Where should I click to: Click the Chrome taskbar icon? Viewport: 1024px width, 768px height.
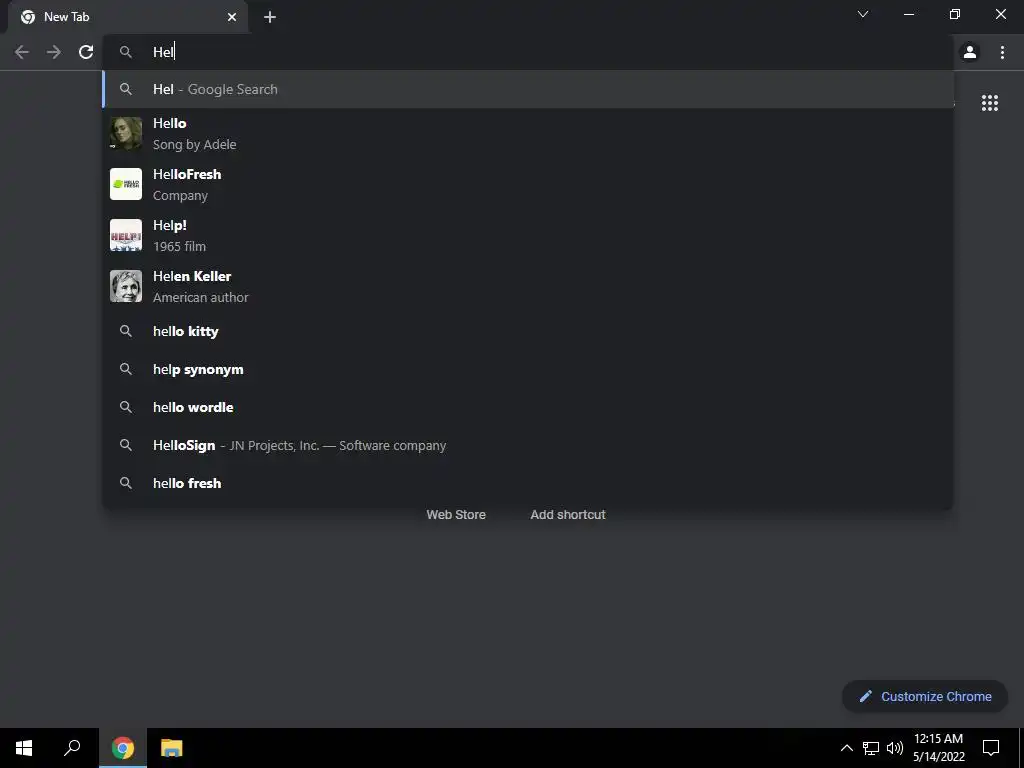(x=123, y=748)
